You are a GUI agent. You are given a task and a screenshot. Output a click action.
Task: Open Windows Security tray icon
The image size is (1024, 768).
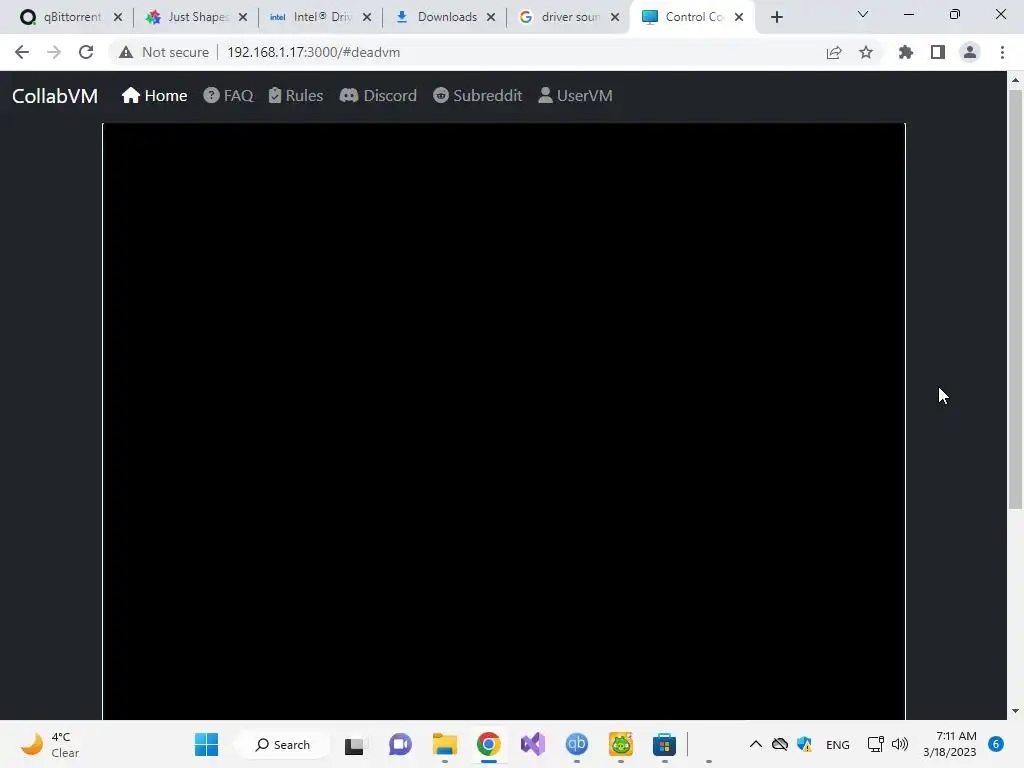(x=805, y=744)
